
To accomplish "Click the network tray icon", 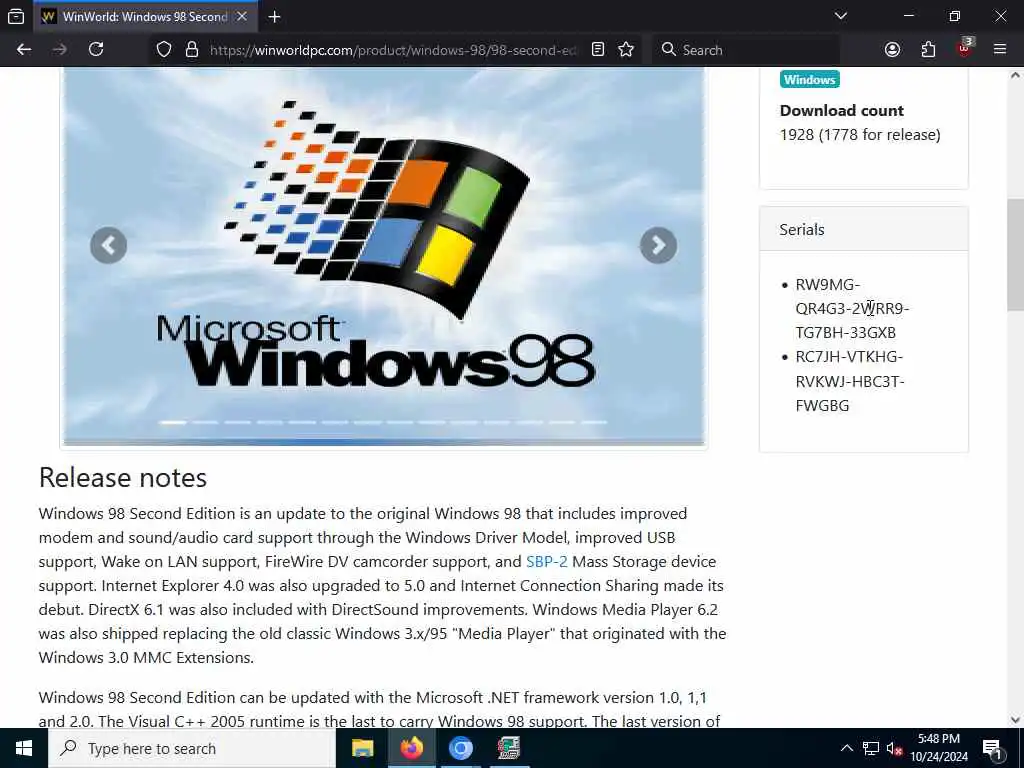I will pyautogui.click(x=871, y=748).
